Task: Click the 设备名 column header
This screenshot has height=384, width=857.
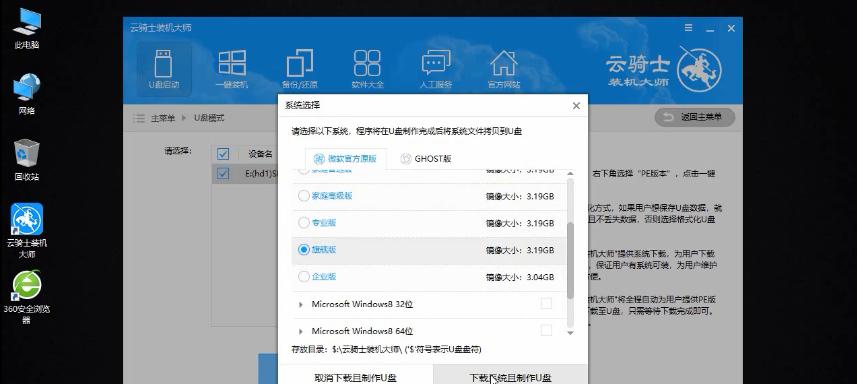Action: (260, 154)
